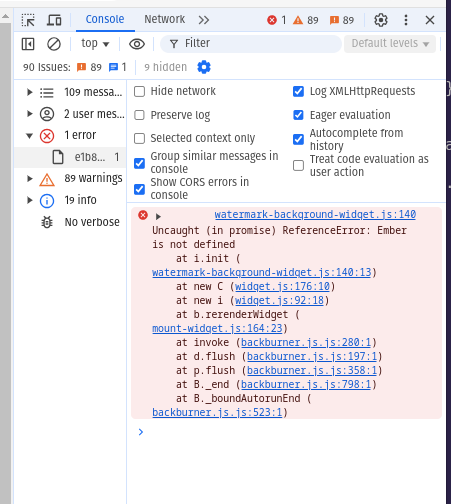Open the Default levels dropdown
The width and height of the screenshot is (451, 504).
pyautogui.click(x=390, y=44)
